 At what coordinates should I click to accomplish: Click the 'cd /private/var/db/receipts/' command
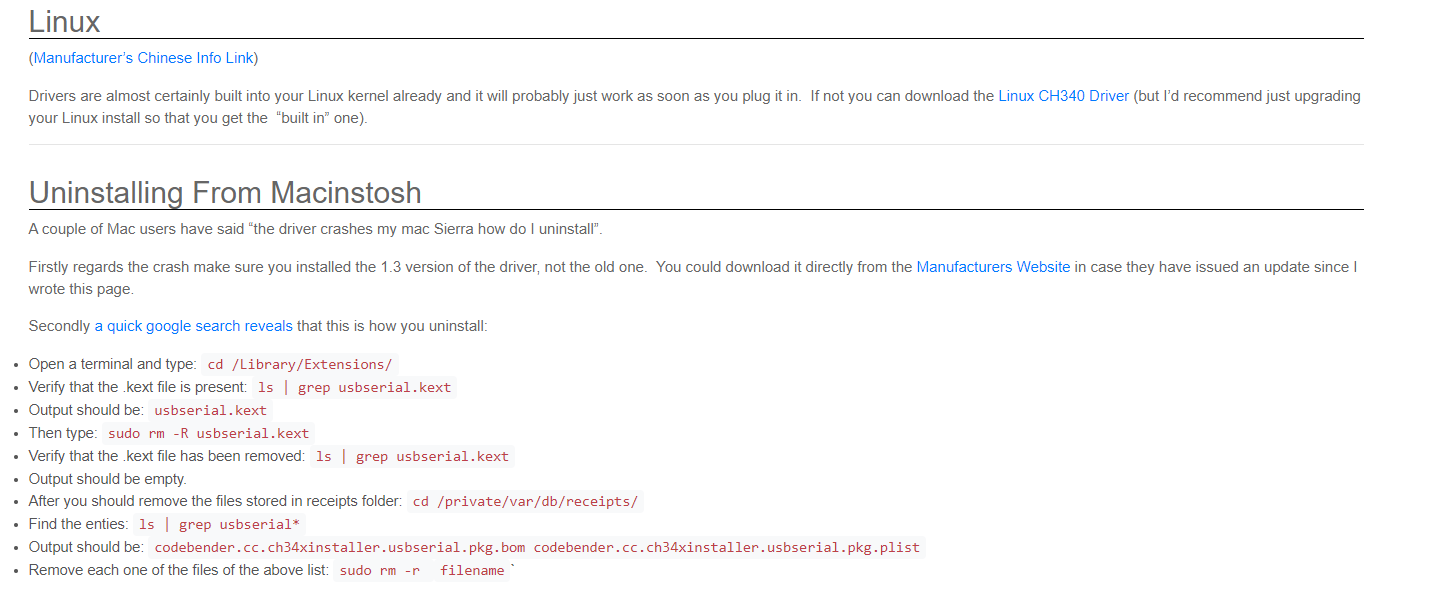coord(525,502)
